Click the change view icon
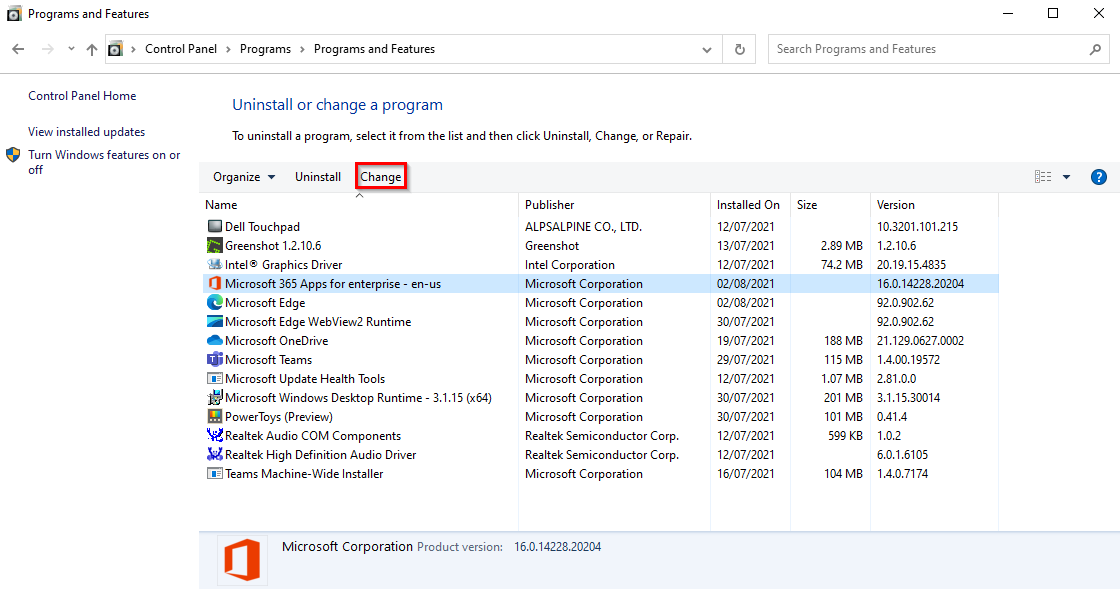1120x589 pixels. (1043, 177)
